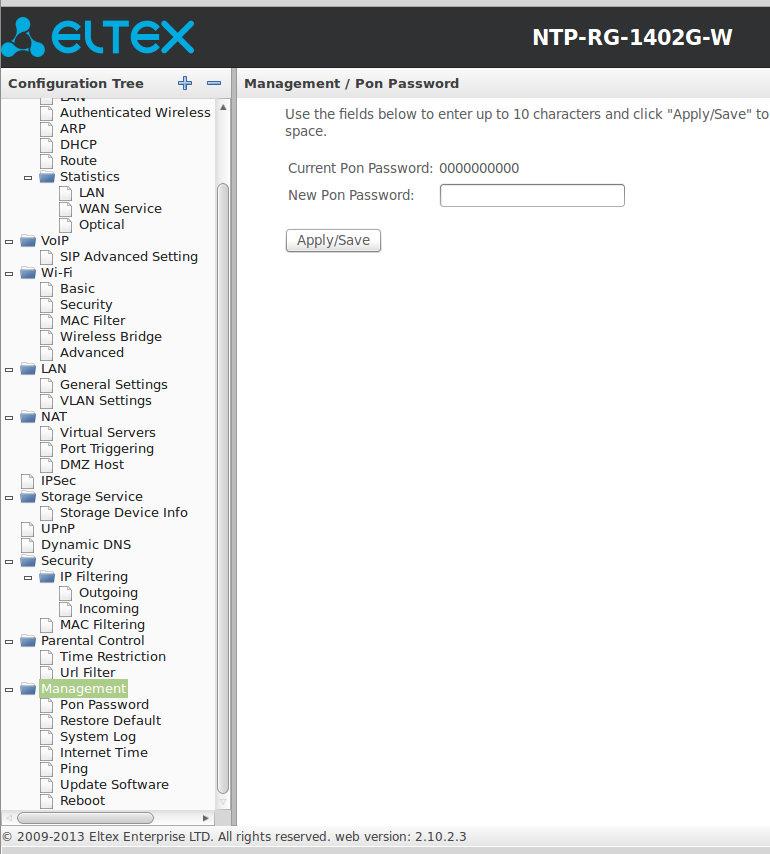Click the LAN folder icon above General Settings

tap(28, 369)
